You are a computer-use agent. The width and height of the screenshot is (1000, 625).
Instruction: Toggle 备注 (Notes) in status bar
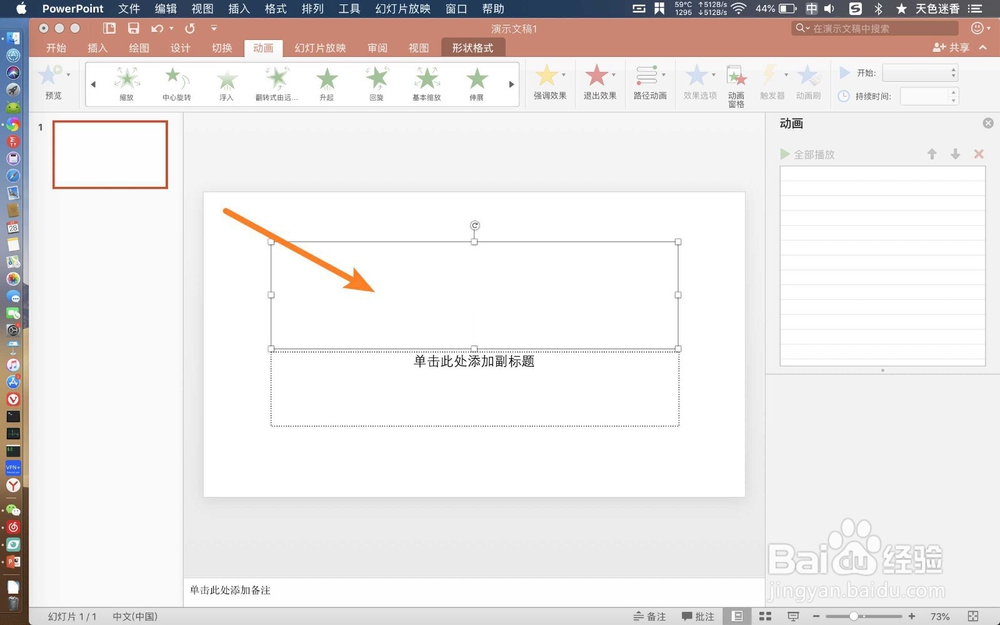click(x=649, y=617)
